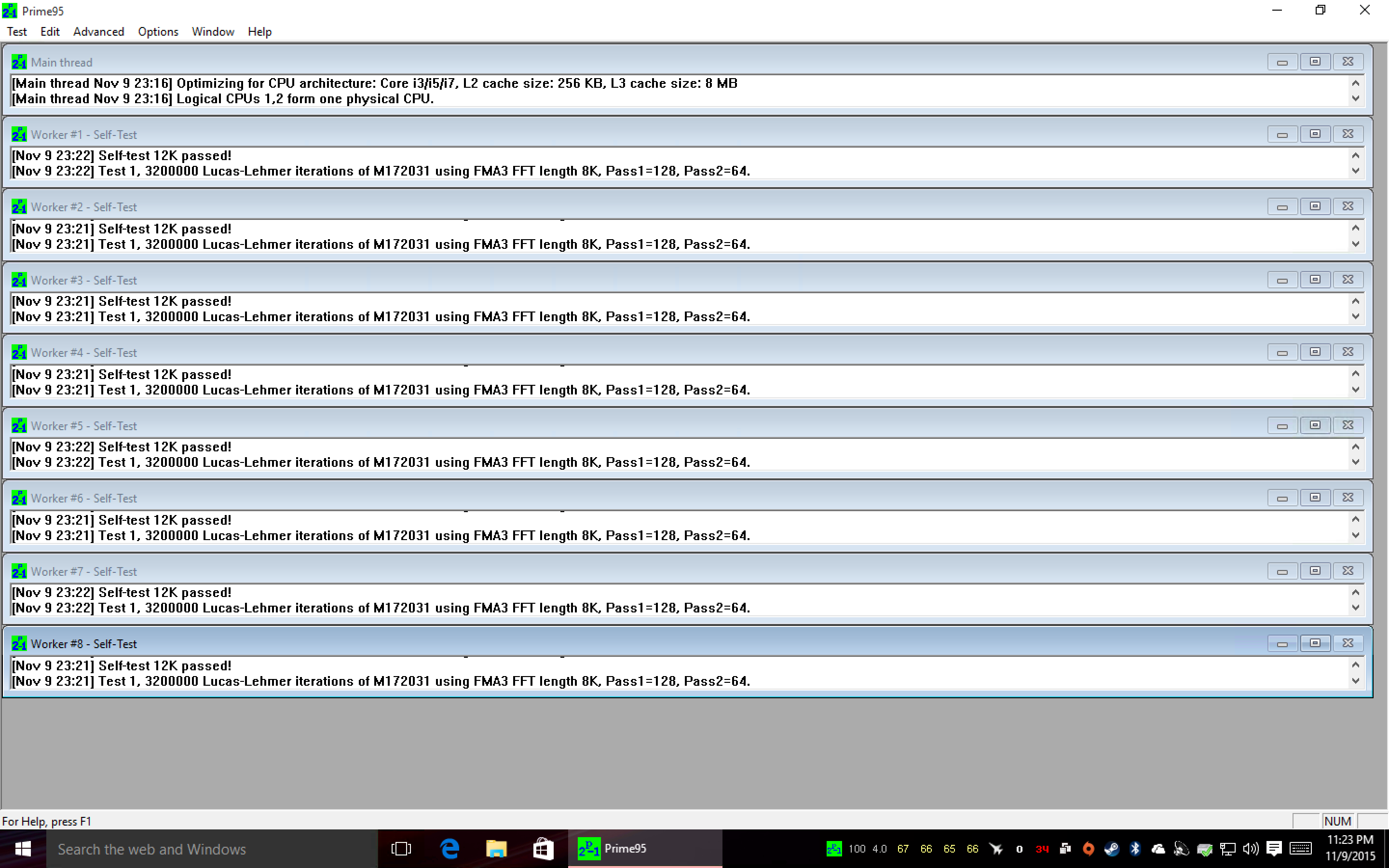
Task: Click the volume speaker tray icon
Action: pos(1251,849)
